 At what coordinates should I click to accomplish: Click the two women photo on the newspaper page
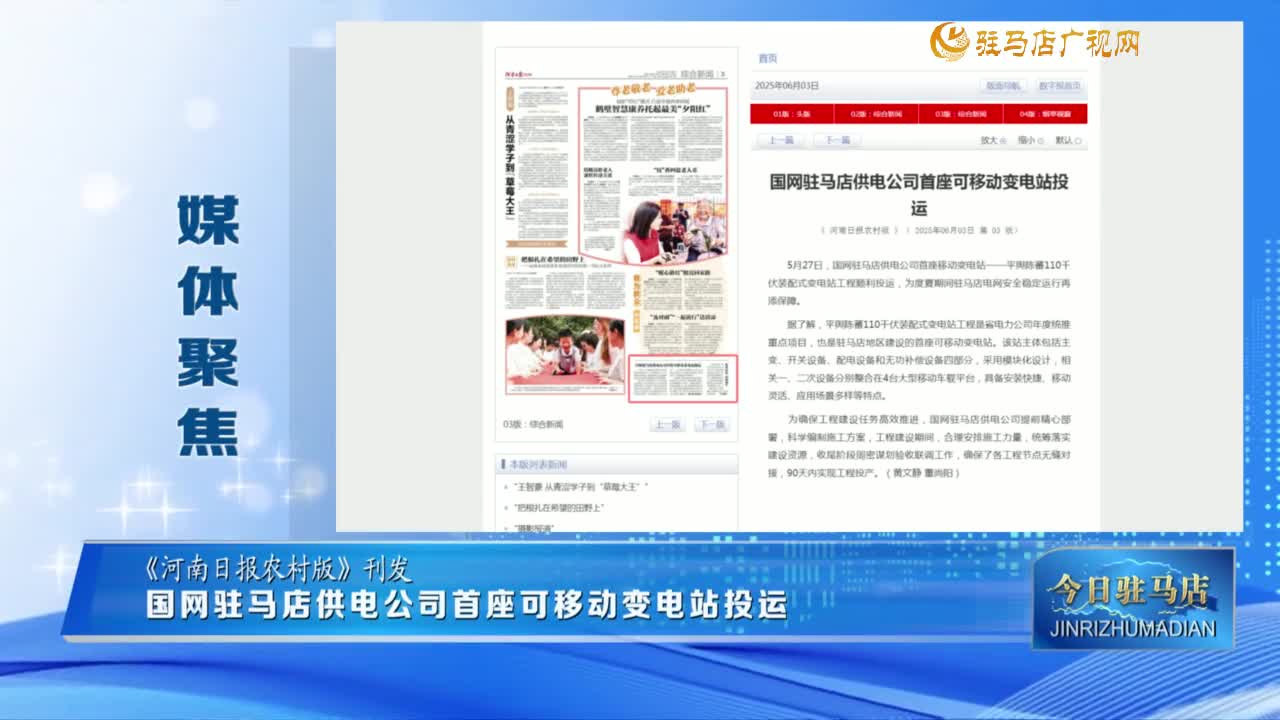point(675,231)
